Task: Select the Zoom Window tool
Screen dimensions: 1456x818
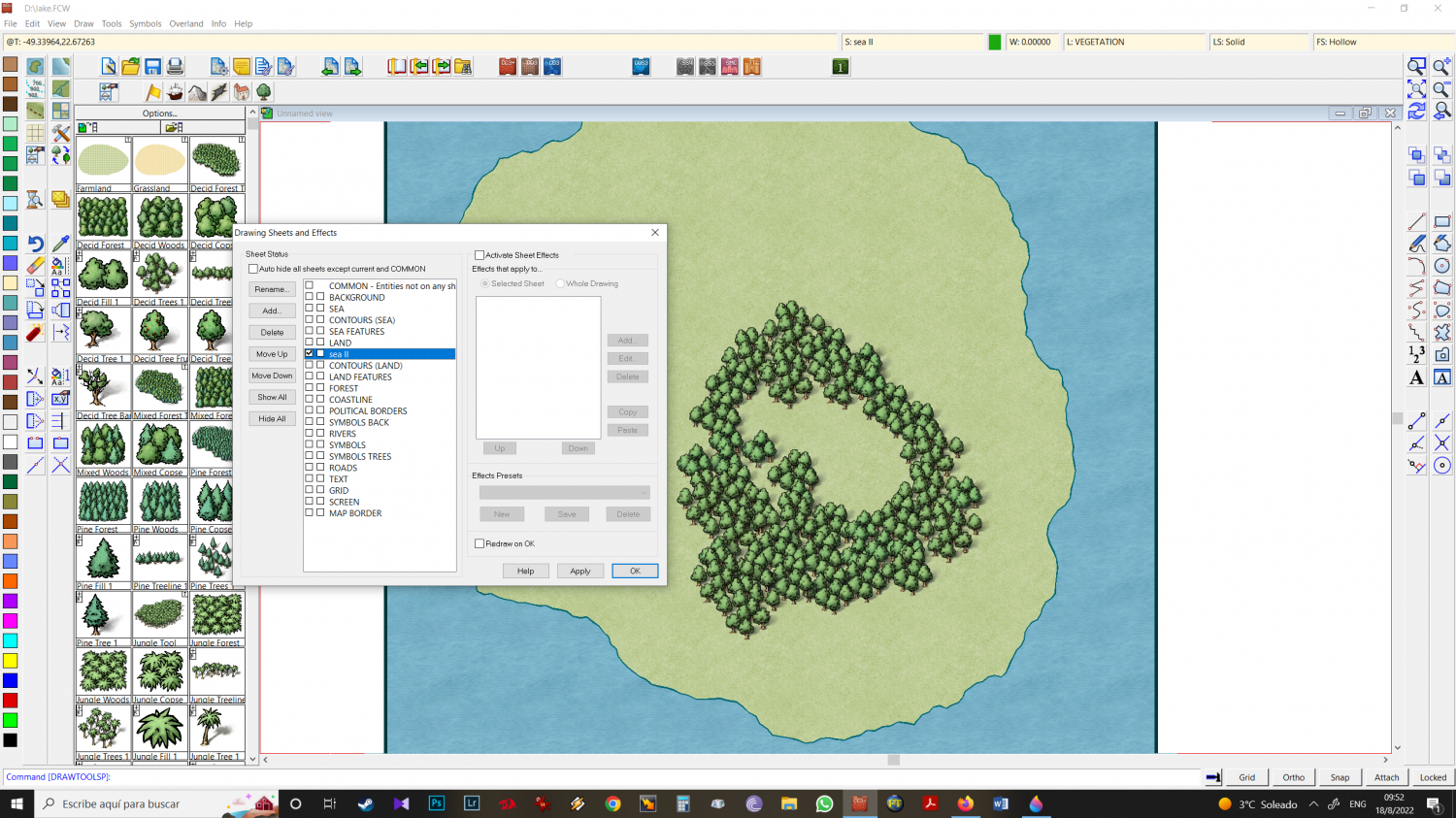Action: pos(1417,67)
